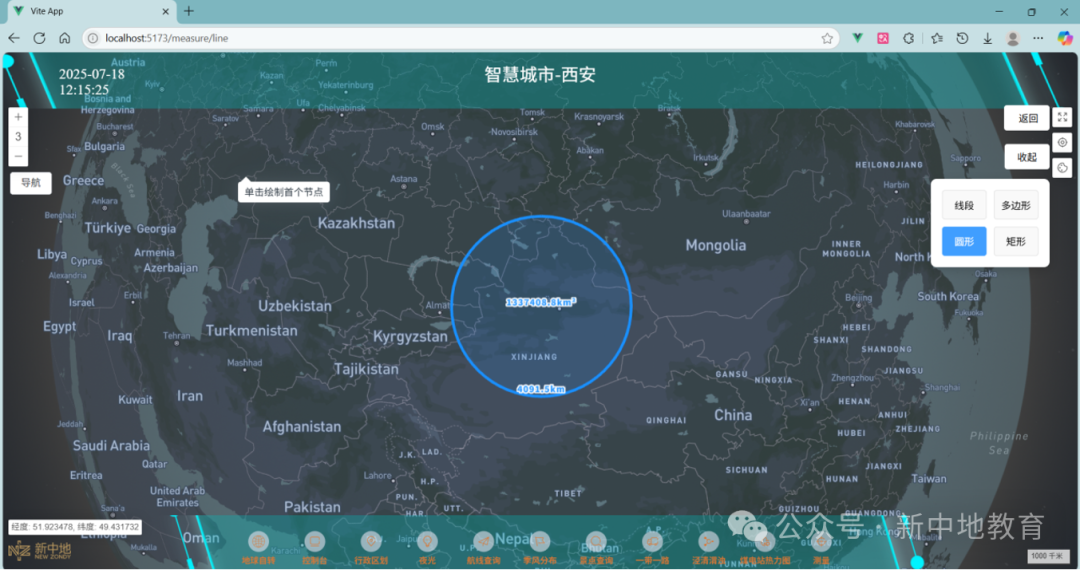Viewport: 1080px width, 570px height.
Task: Click the 返回 back button
Action: [x=1027, y=118]
